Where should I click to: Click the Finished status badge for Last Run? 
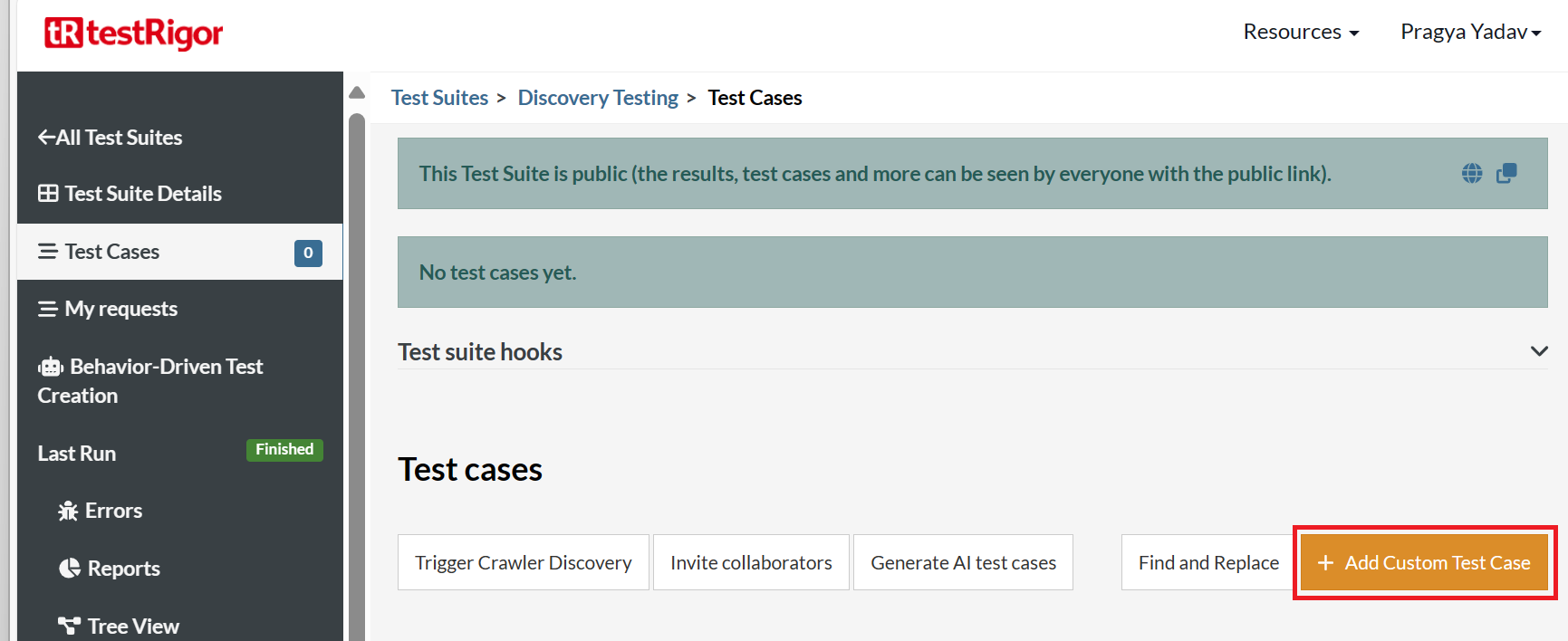tap(284, 450)
